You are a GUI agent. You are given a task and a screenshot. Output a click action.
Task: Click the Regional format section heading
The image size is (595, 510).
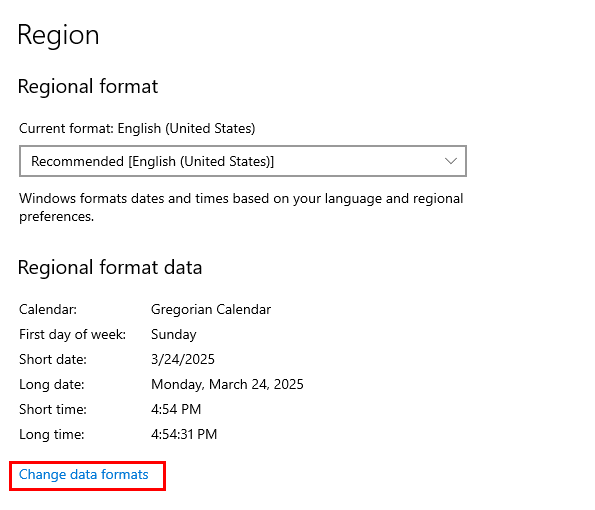[88, 87]
